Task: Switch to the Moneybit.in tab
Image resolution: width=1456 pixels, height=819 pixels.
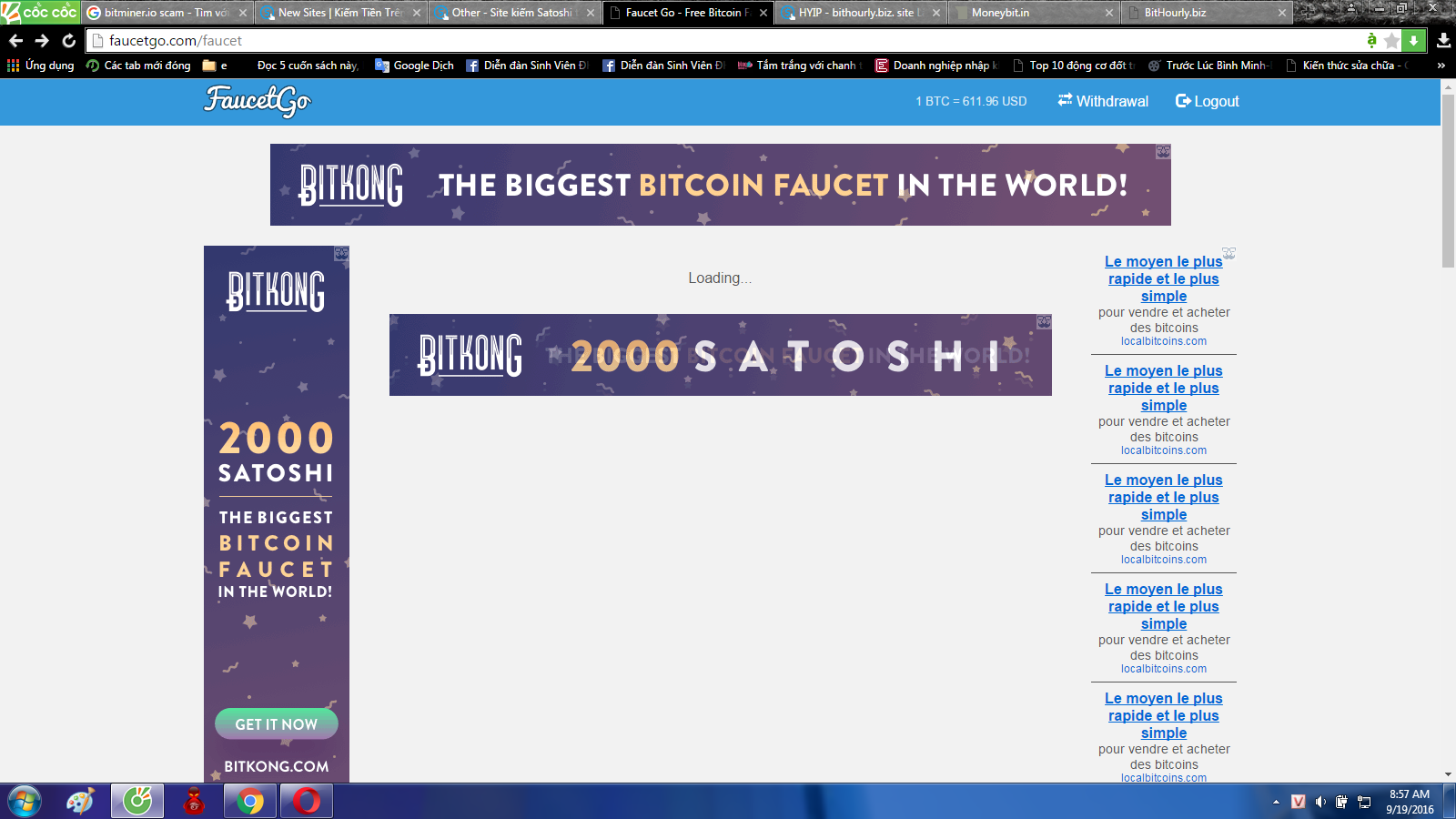Action: pos(1034,13)
